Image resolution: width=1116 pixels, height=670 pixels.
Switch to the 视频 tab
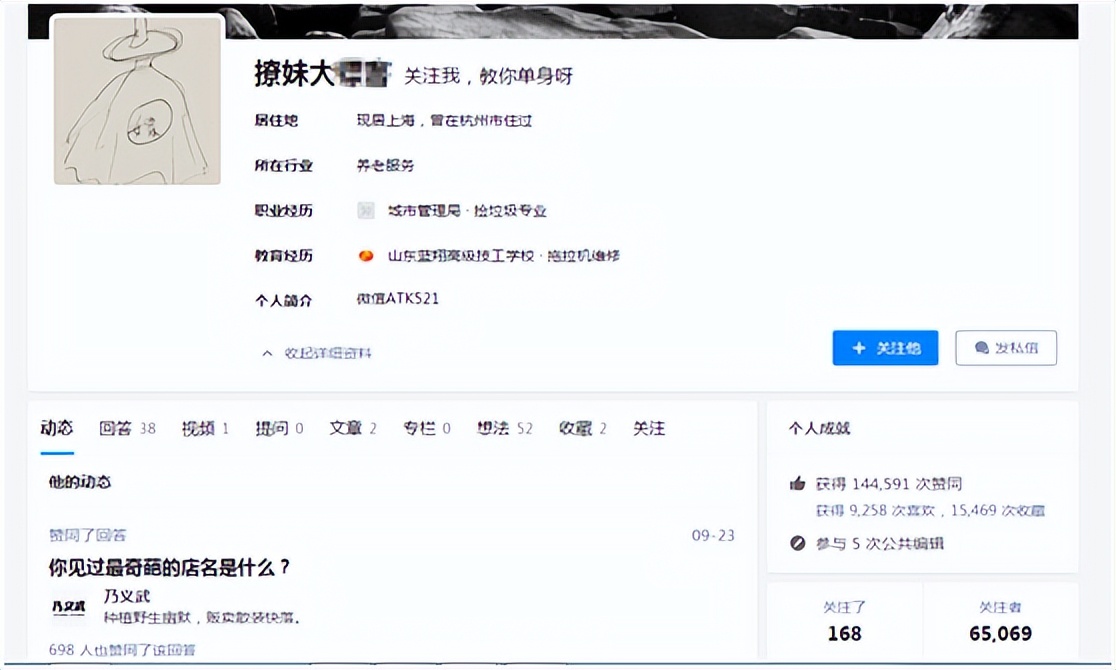click(201, 427)
